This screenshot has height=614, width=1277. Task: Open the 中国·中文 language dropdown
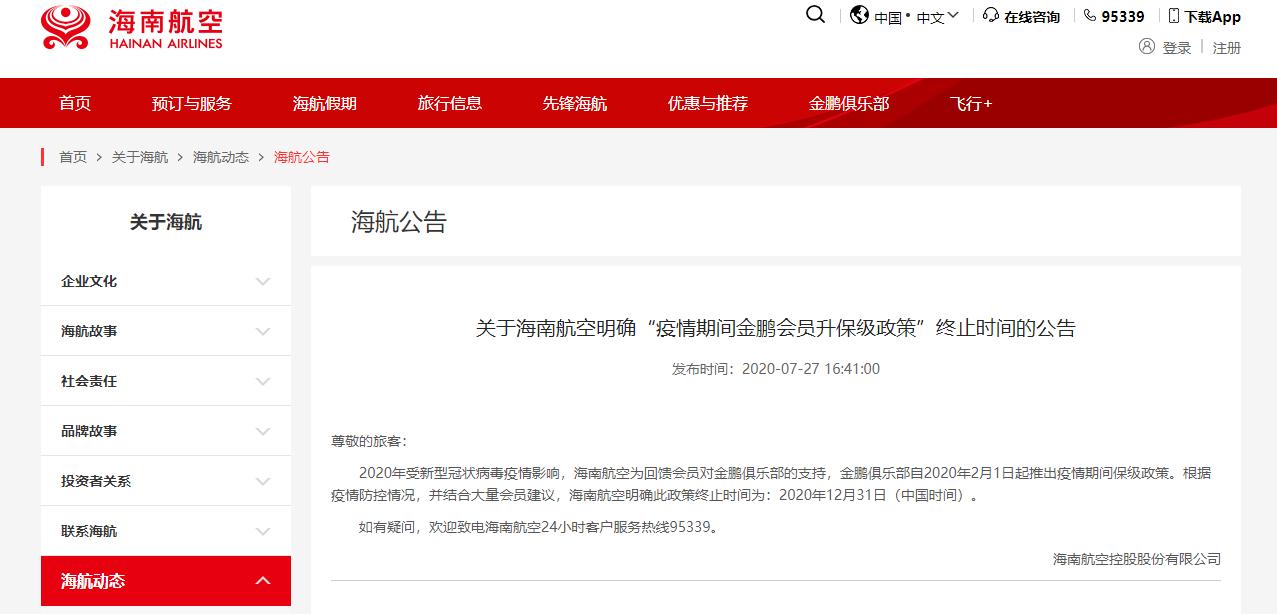click(913, 16)
